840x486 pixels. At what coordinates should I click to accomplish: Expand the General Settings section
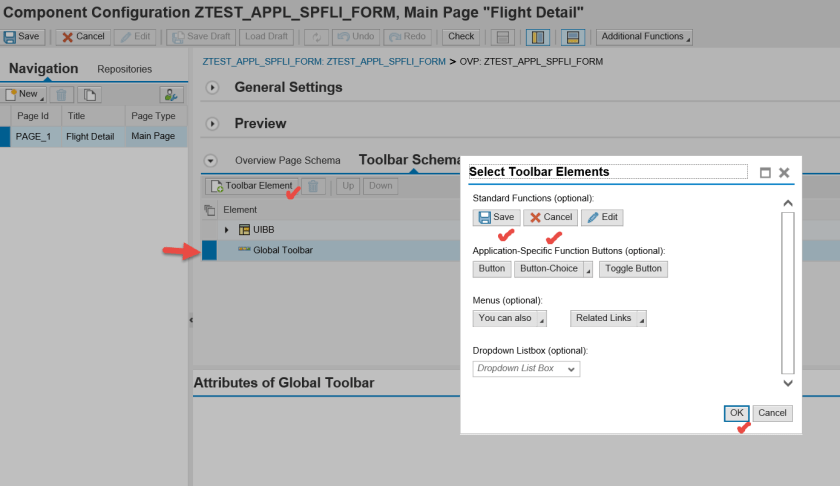[x=212, y=87]
